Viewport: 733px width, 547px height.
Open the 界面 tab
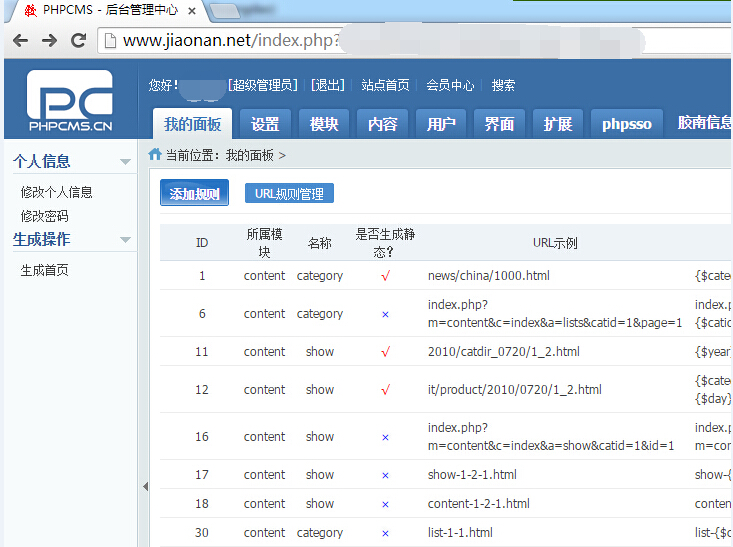(499, 124)
